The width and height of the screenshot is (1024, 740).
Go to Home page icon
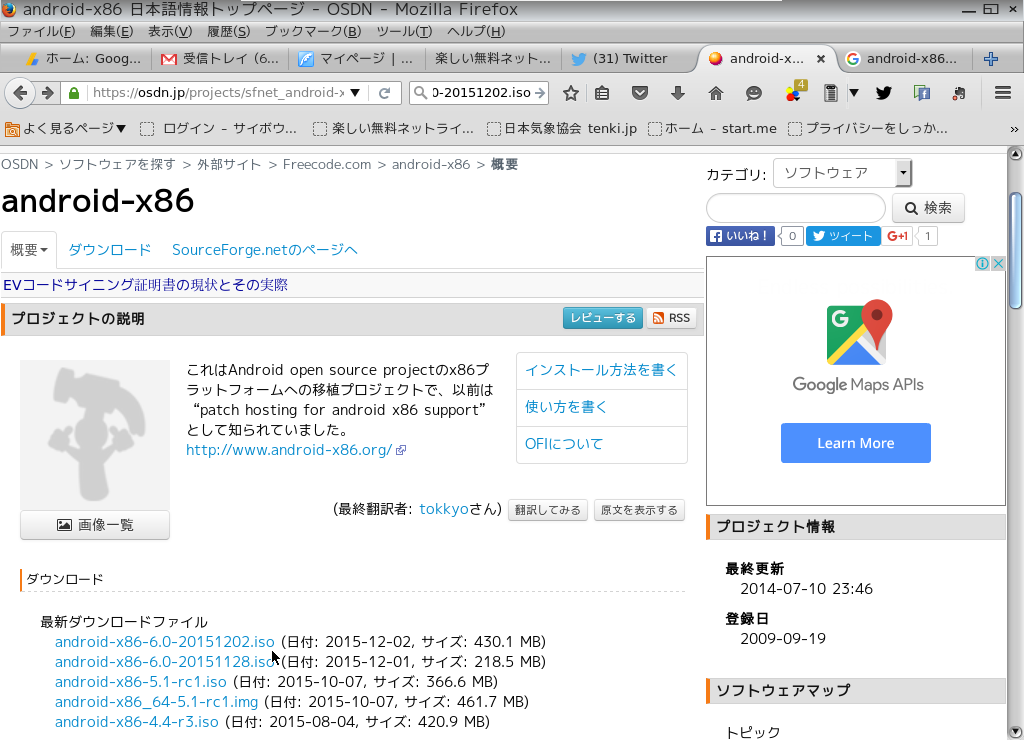[716, 93]
